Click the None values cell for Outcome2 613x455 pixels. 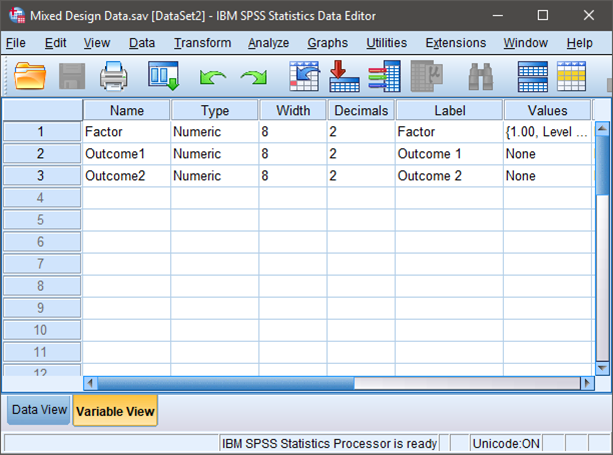[547, 176]
